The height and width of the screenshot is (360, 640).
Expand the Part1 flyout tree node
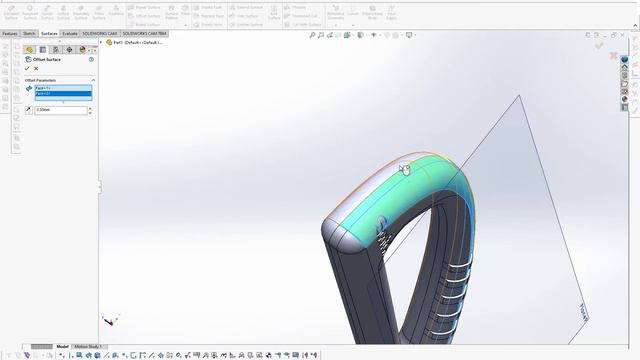[x=101, y=42]
